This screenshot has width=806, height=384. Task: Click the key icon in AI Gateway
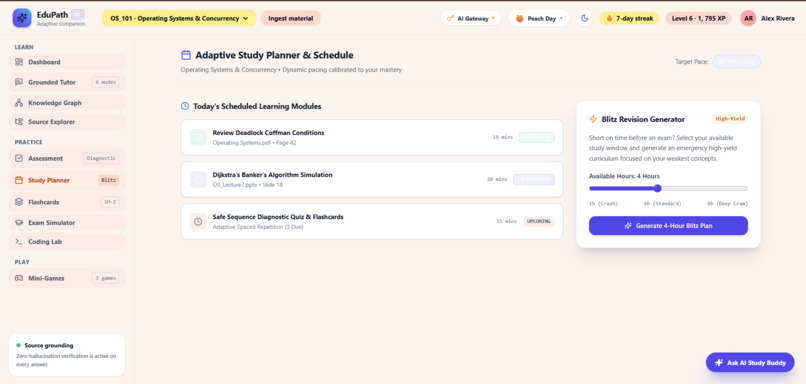pos(450,19)
